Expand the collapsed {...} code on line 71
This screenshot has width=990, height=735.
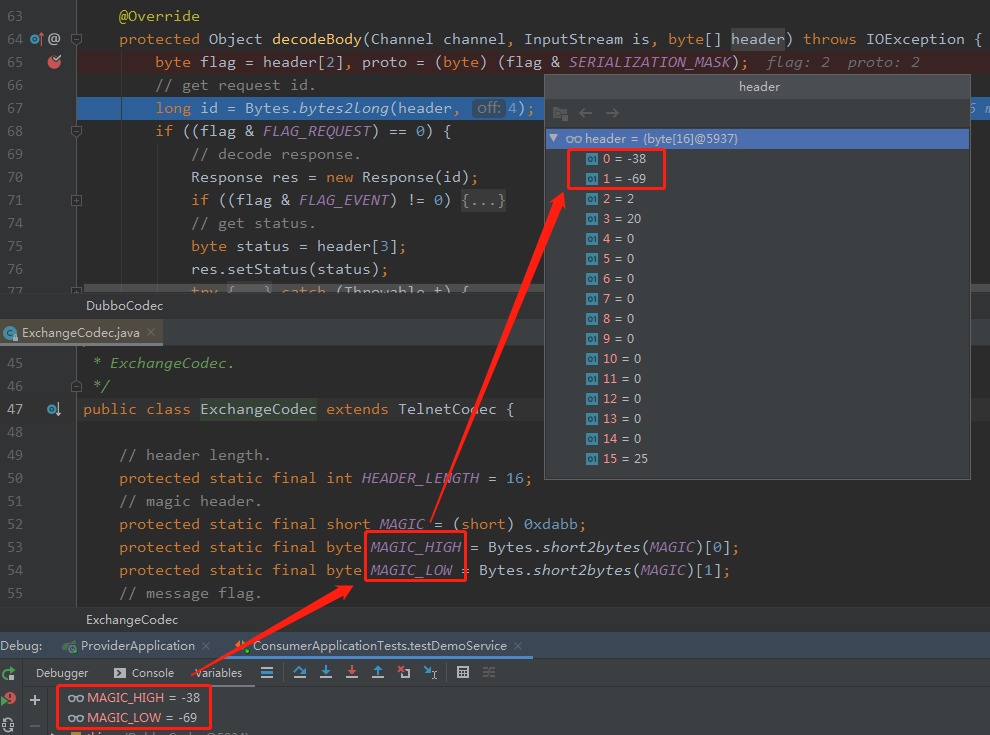[483, 200]
